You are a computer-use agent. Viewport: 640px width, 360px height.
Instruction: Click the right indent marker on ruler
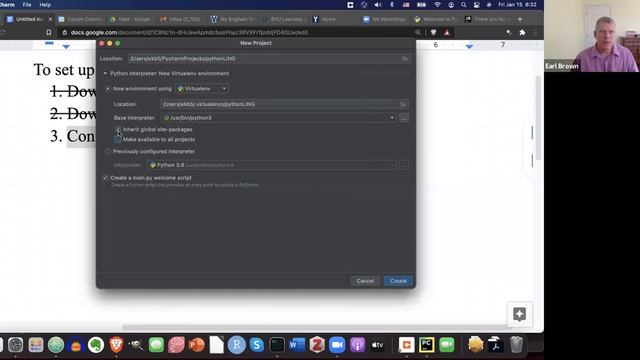469,47
